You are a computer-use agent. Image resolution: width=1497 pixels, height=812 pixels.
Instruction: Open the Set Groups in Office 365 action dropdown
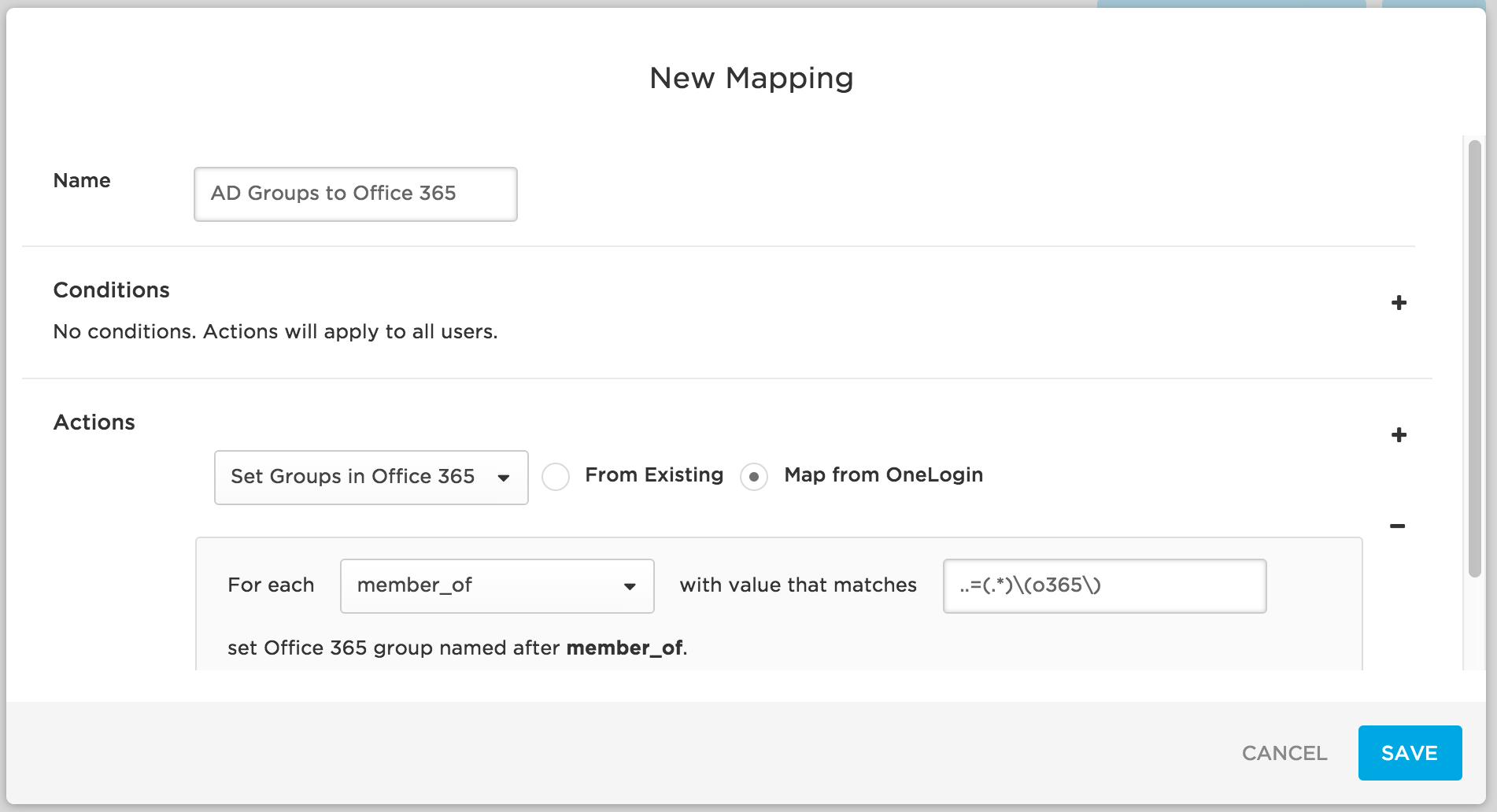coord(370,477)
